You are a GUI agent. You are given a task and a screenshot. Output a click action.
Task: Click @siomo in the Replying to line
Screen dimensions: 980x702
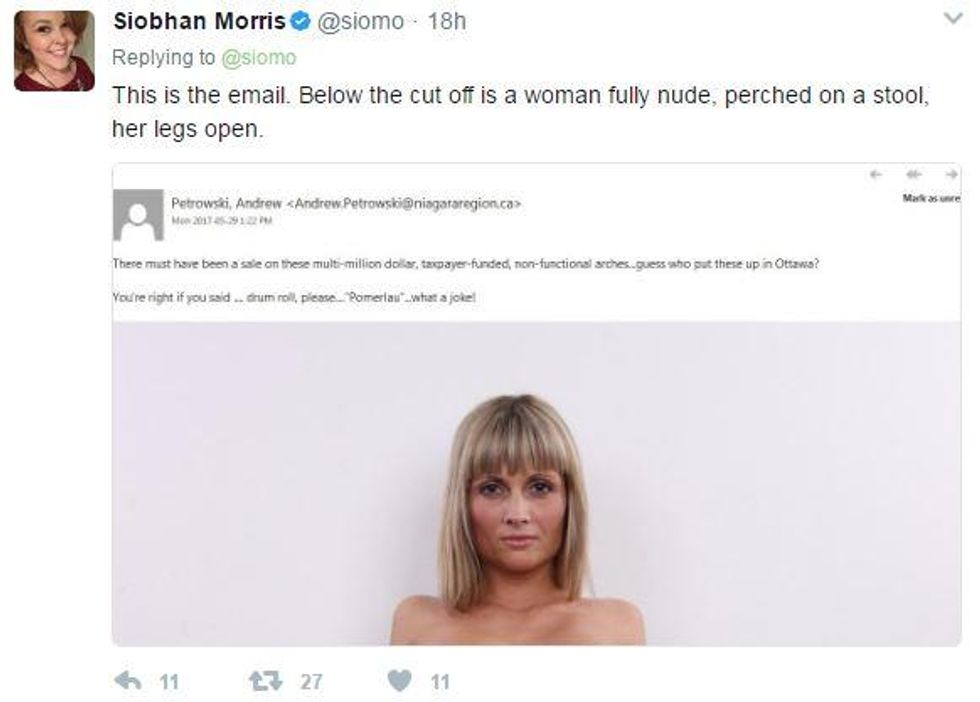pos(258,58)
